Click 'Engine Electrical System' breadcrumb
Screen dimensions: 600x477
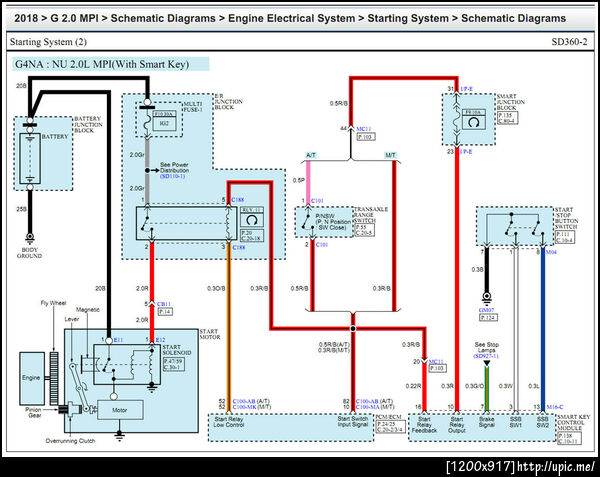coord(292,18)
